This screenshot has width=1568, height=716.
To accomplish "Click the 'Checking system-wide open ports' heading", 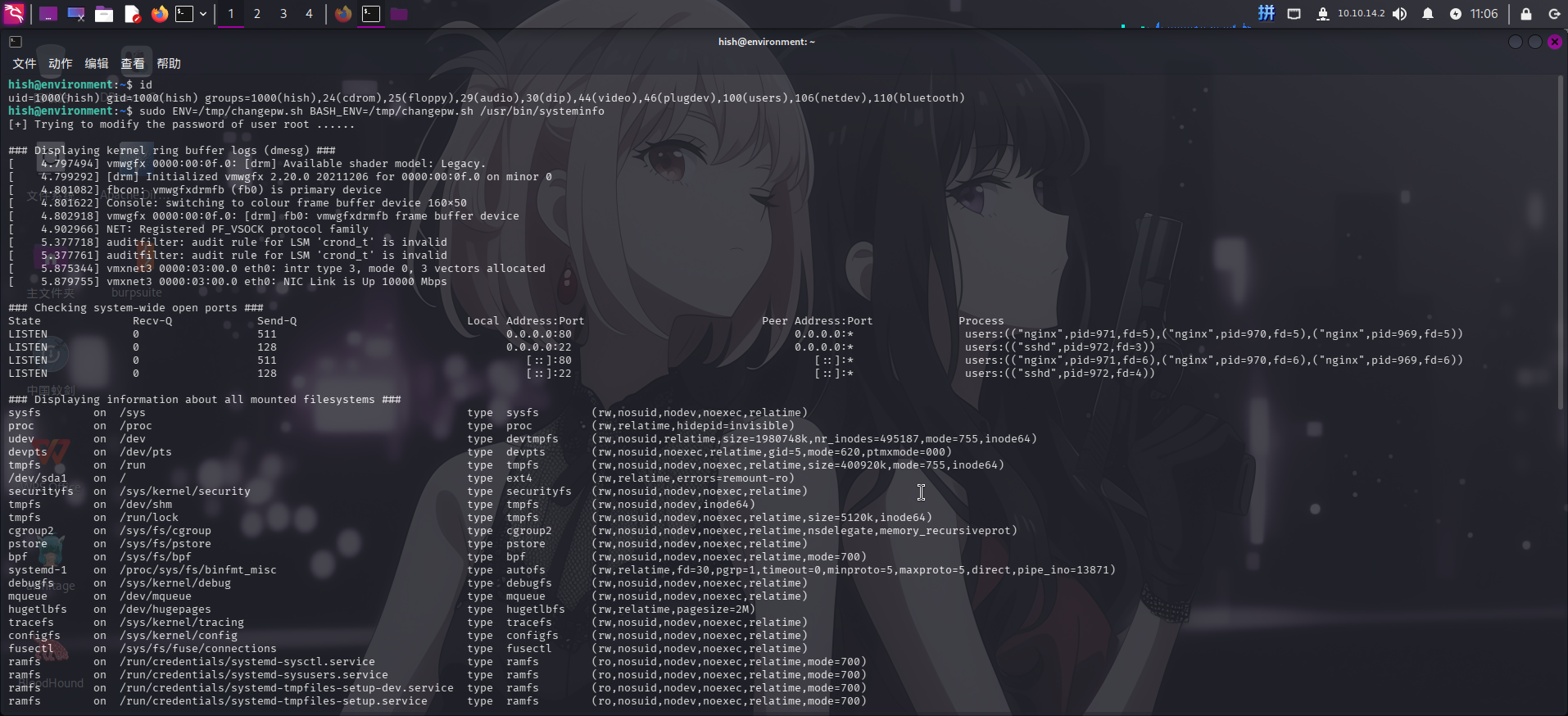I will point(136,307).
